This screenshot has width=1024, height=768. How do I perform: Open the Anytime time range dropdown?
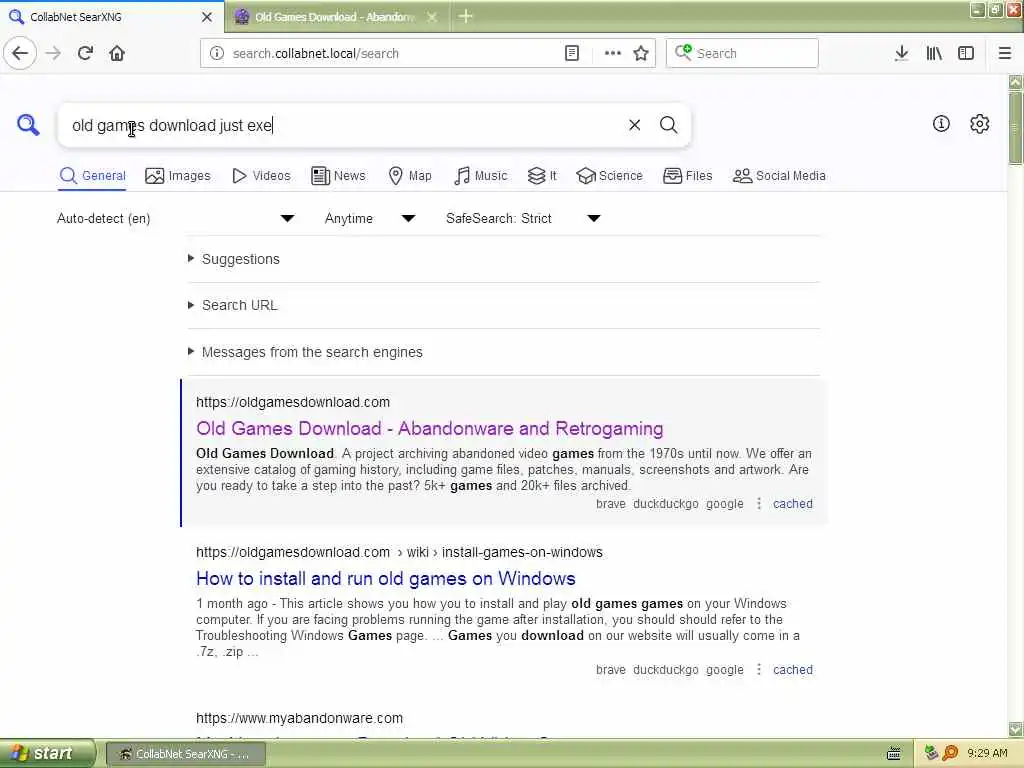click(x=370, y=218)
